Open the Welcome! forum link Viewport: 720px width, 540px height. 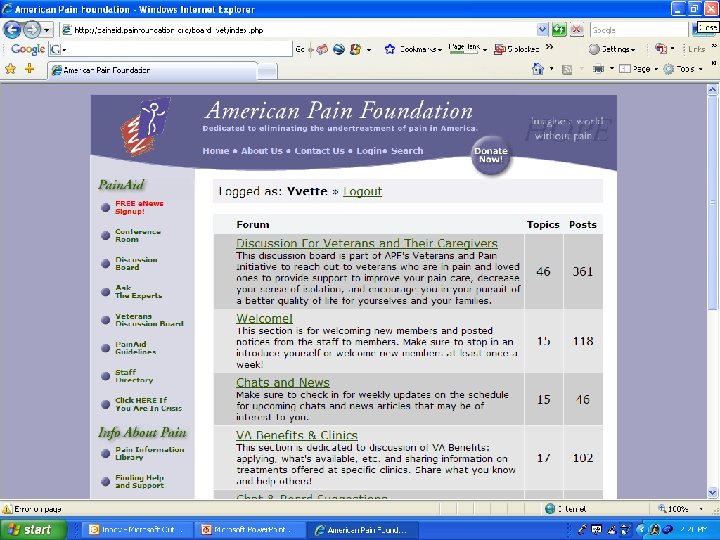pyautogui.click(x=264, y=318)
